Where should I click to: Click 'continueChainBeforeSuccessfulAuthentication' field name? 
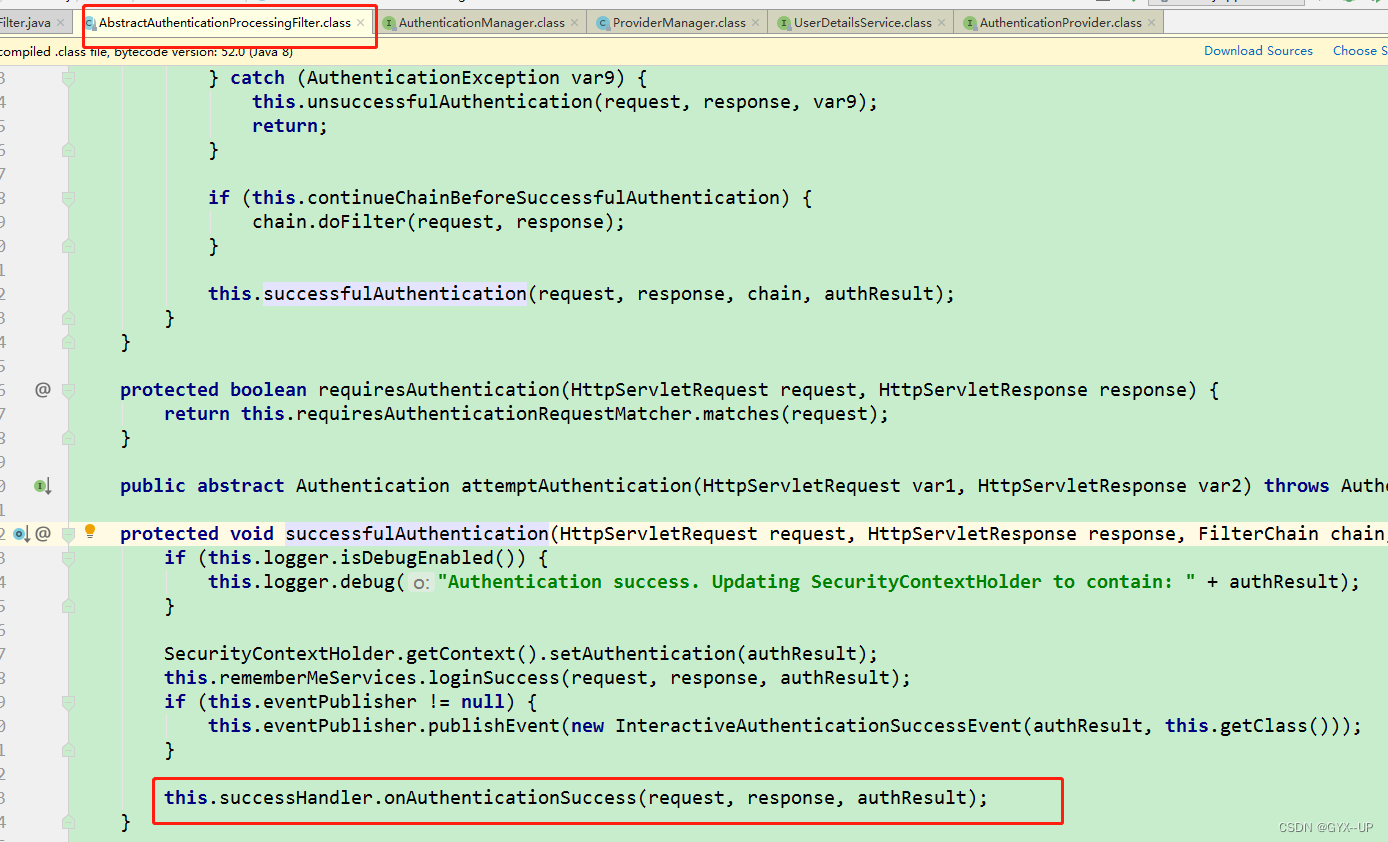542,198
